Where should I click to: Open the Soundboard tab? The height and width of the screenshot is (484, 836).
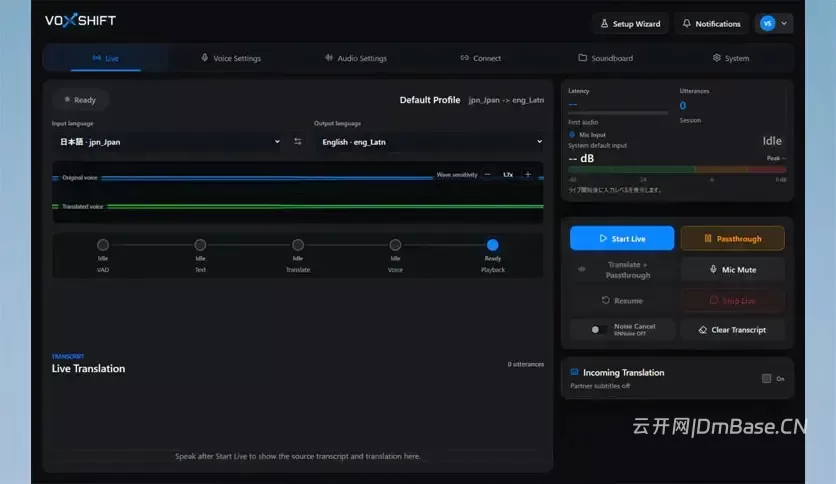pos(606,58)
